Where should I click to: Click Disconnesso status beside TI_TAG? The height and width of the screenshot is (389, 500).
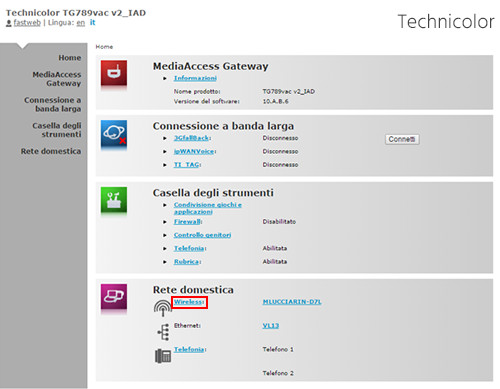tap(280, 165)
